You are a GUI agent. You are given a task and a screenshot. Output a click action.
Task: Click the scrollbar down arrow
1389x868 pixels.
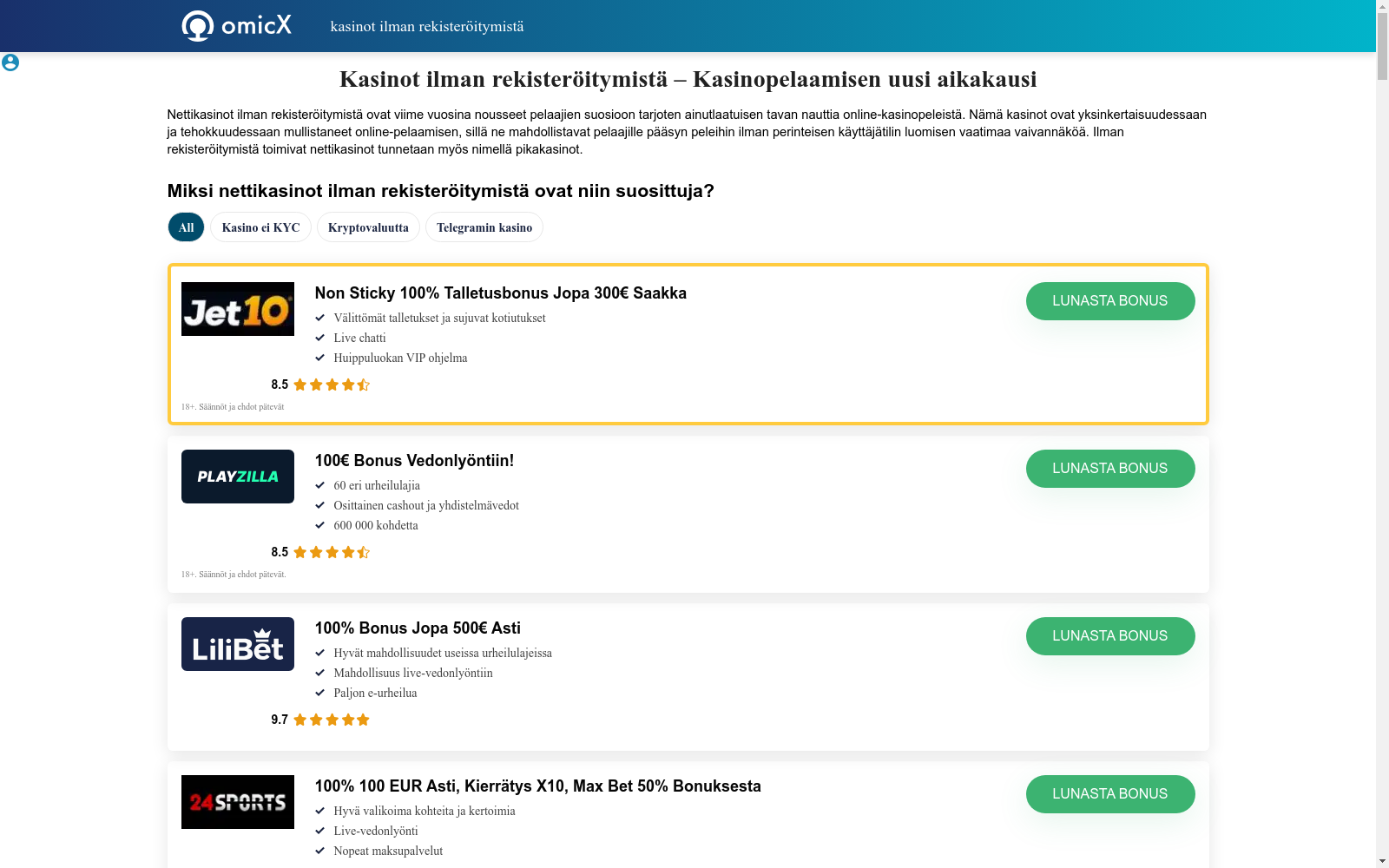tap(1382, 861)
